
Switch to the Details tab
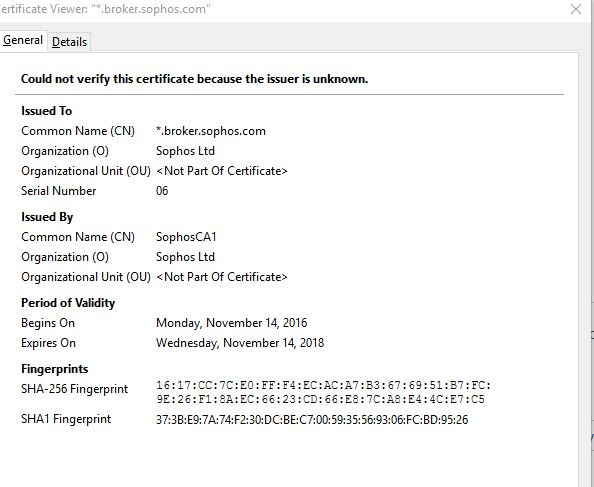click(69, 42)
